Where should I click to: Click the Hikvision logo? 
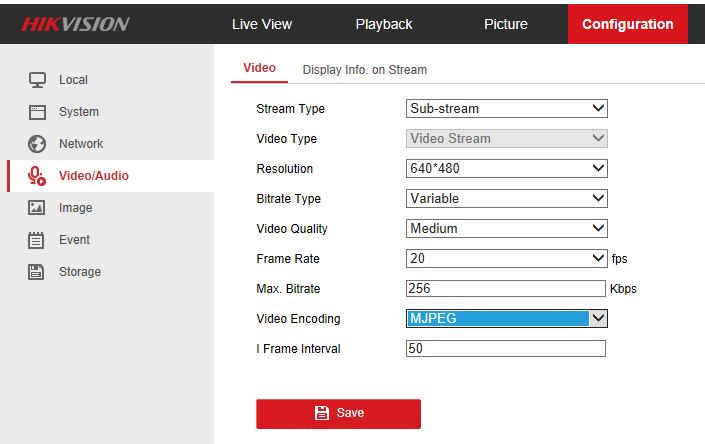click(x=75, y=24)
